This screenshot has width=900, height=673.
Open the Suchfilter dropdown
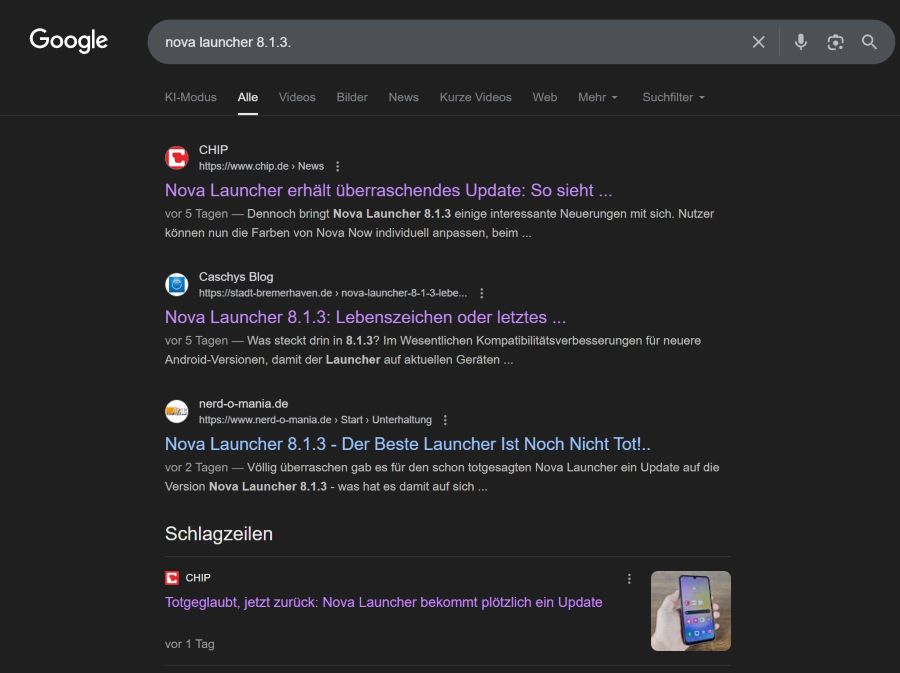point(673,97)
